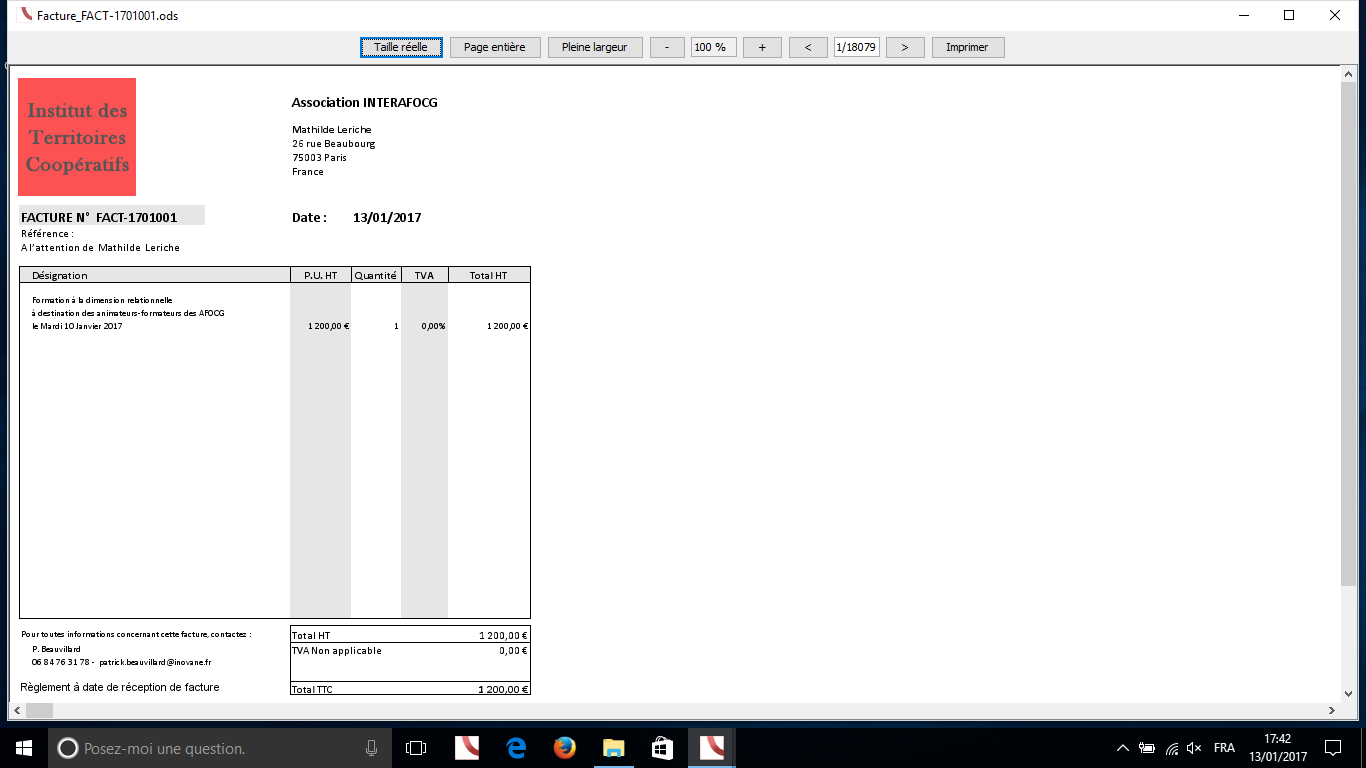The image size is (1366, 768).
Task: Click the Taille réelle button
Action: click(x=401, y=47)
